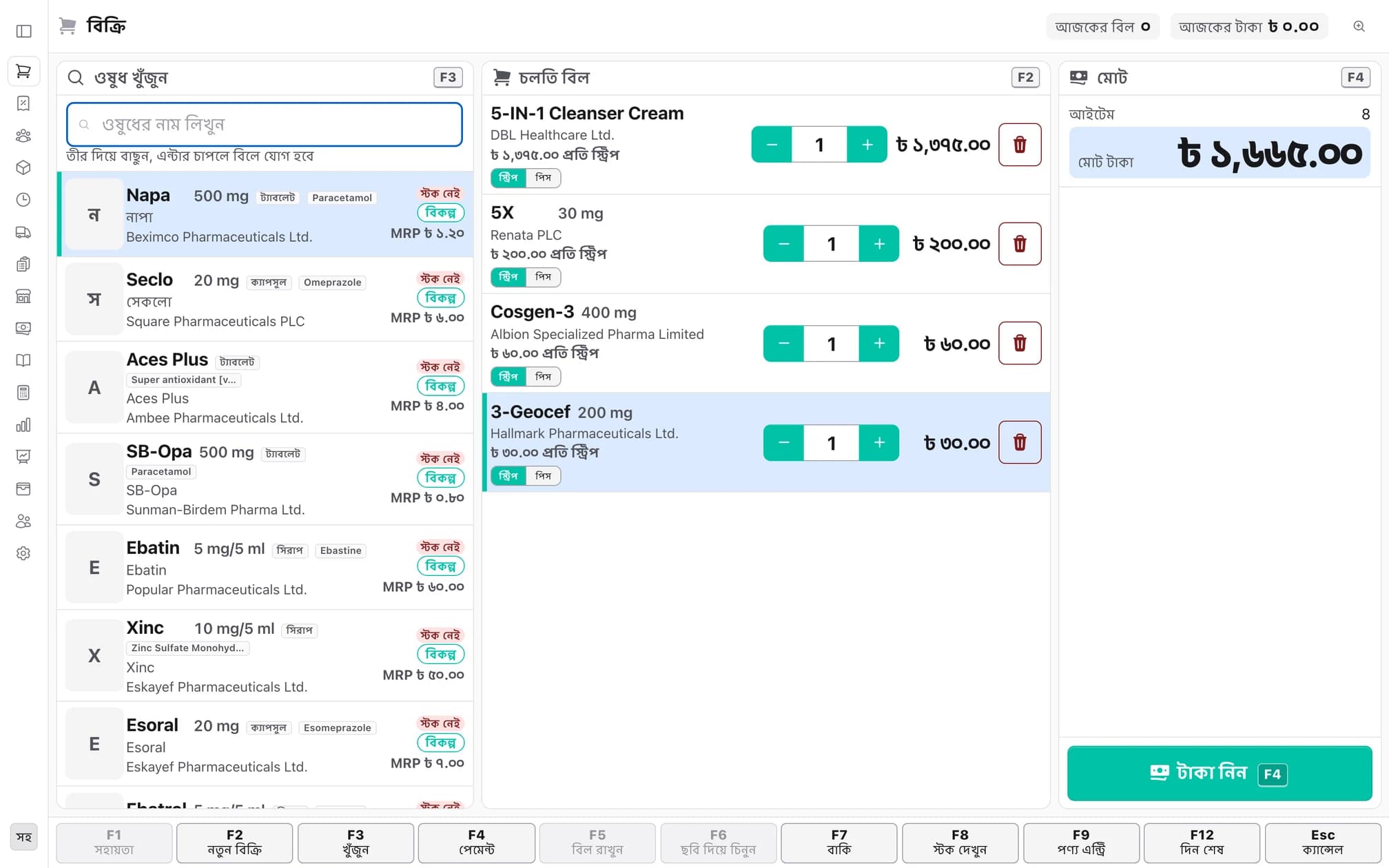Switch 5-IN-1 Cleanser Cream unit to পিস
The image size is (1389, 868).
coord(544,178)
